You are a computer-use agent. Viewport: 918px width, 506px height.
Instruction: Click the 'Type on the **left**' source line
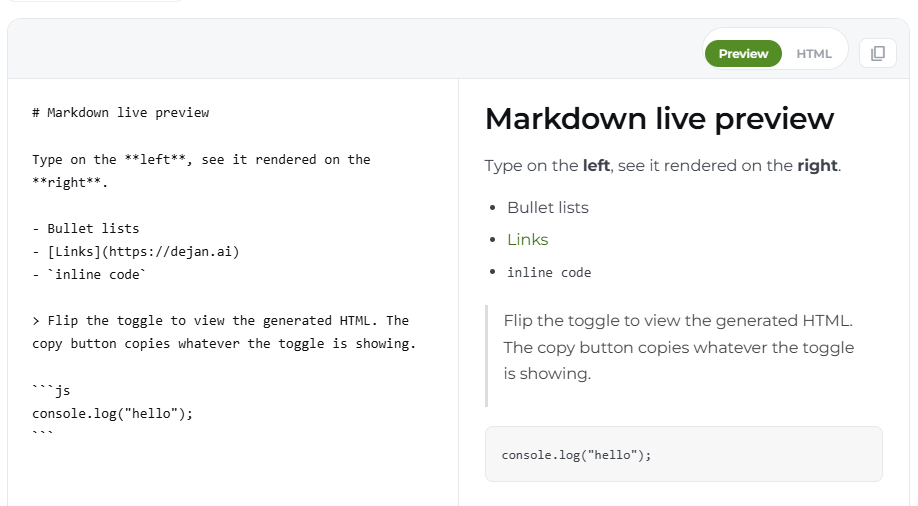201,159
